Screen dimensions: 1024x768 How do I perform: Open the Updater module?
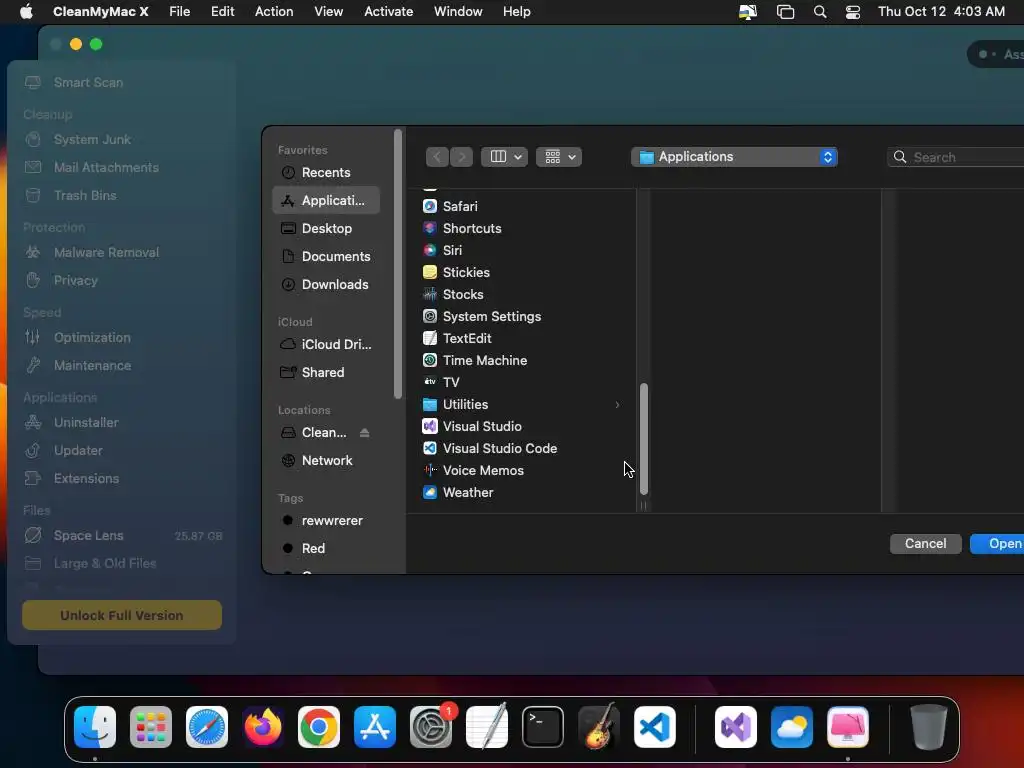[x=121, y=451]
